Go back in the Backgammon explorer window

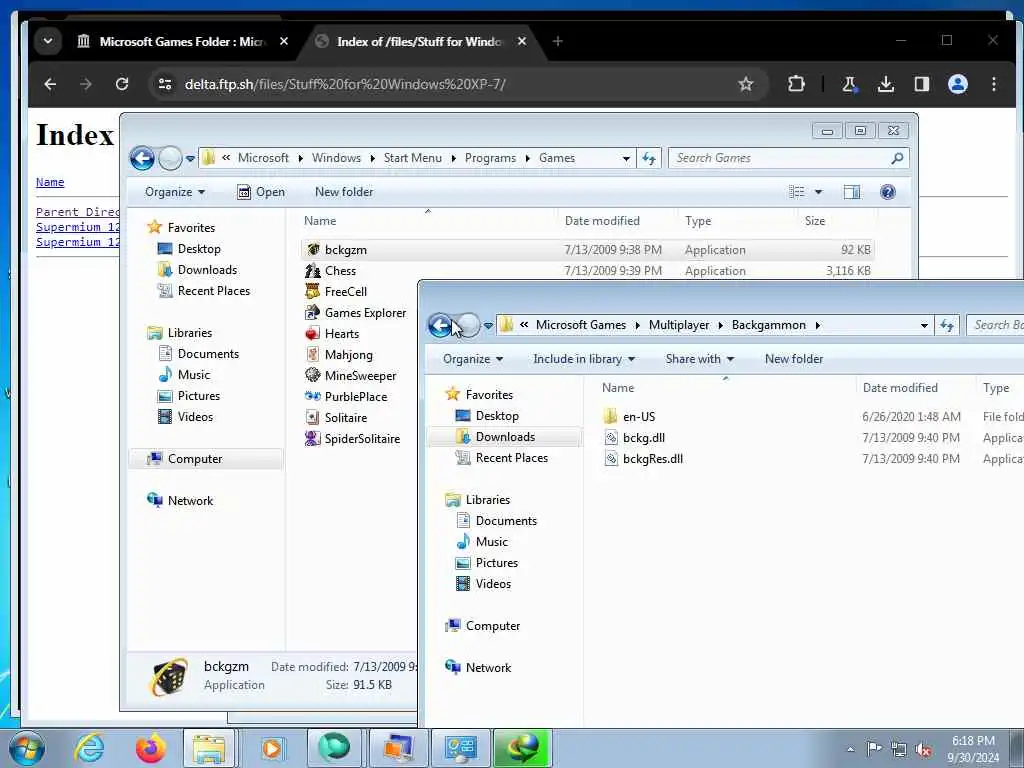(x=440, y=325)
